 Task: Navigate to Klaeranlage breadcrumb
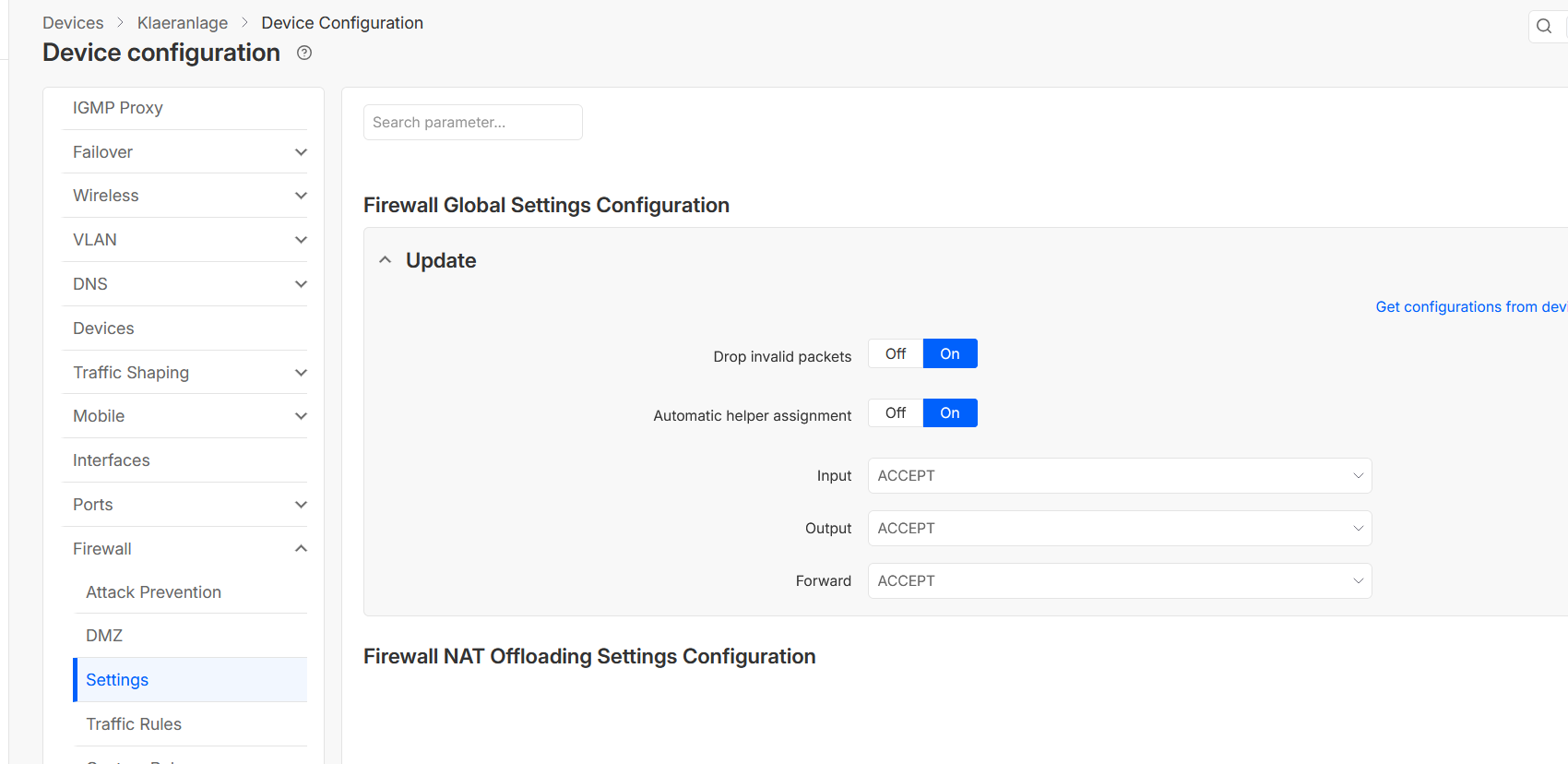183,23
